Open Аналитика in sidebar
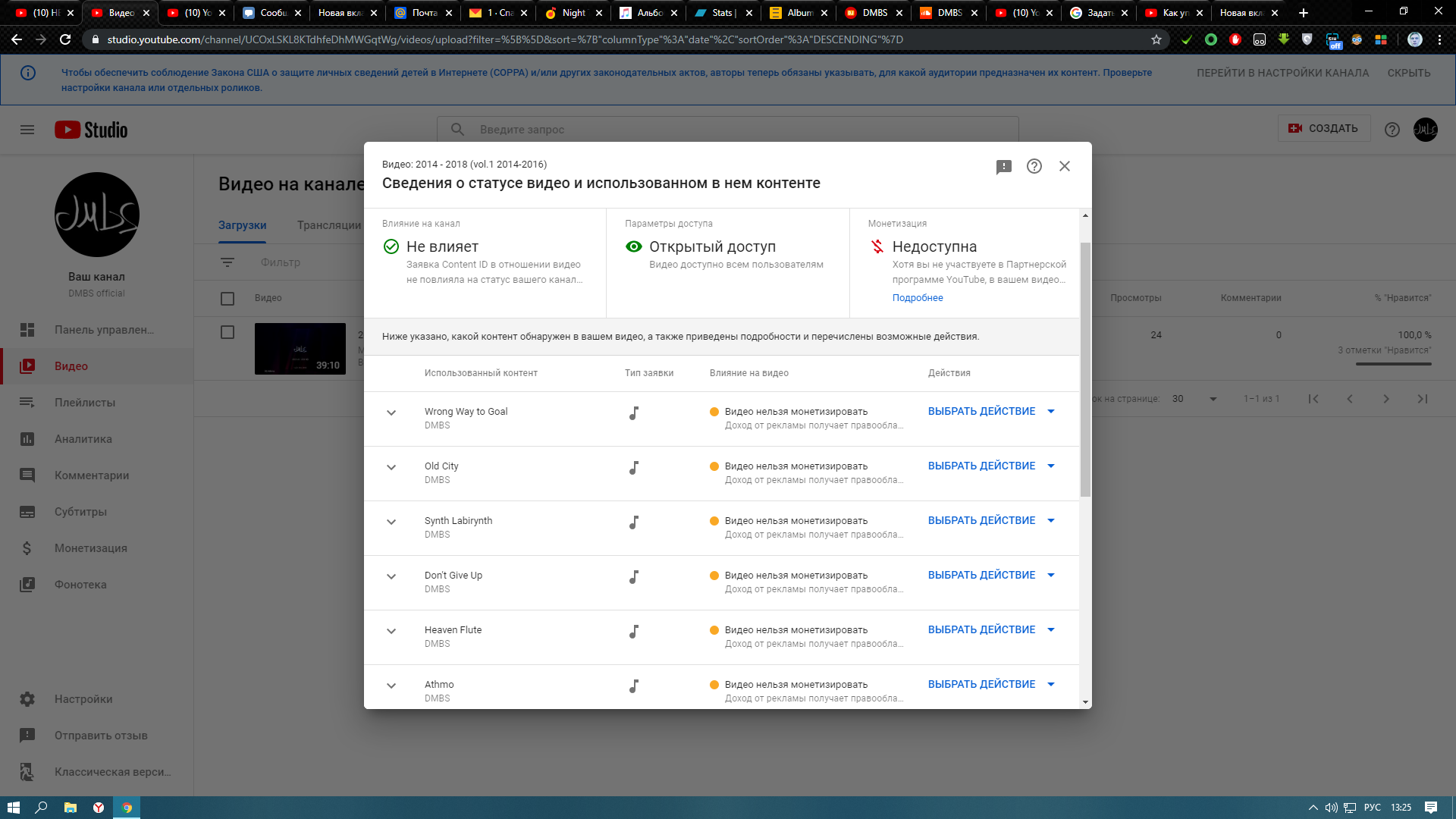 click(x=97, y=439)
